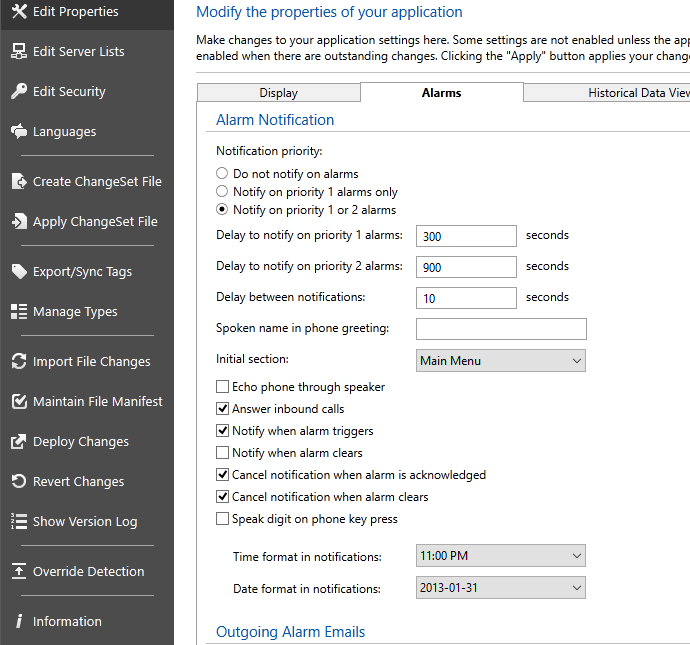The height and width of the screenshot is (645, 690).
Task: Click the Manage Types icon
Action: click(x=18, y=312)
